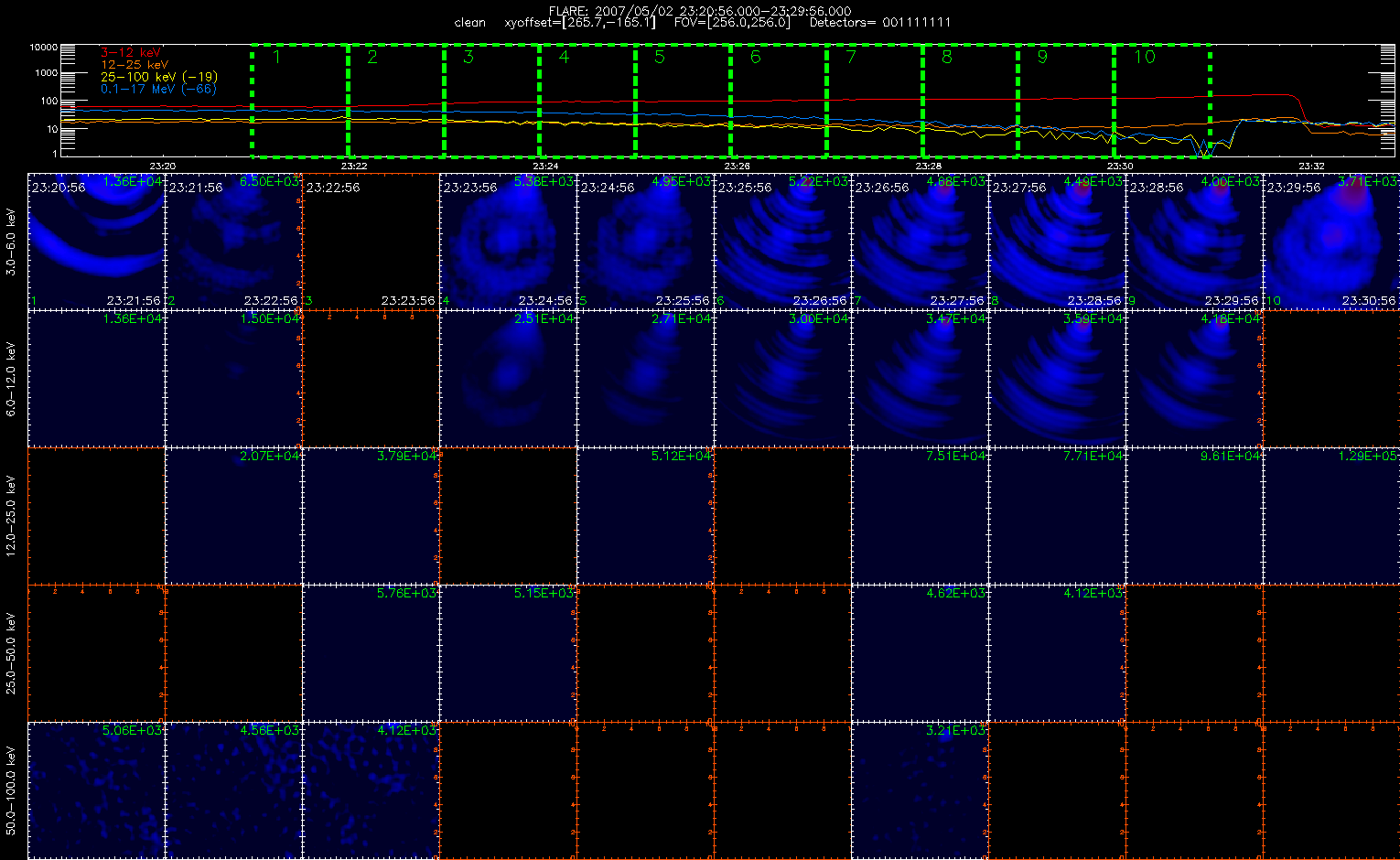1400x860 pixels.
Task: Open the 50-100 keV image labeled 5.06E+03
Action: tap(97, 790)
